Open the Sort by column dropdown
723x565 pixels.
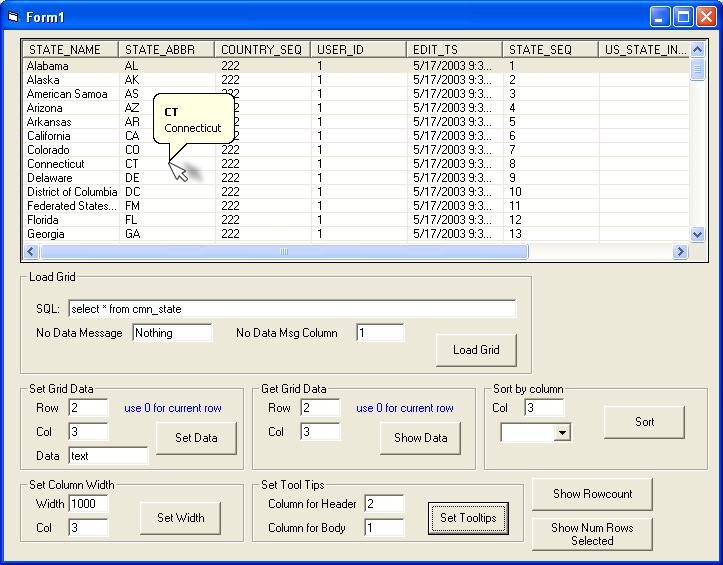[x=562, y=433]
